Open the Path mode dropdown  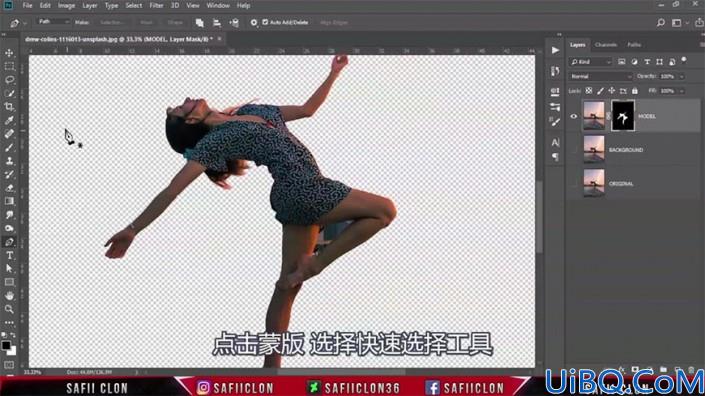point(53,22)
